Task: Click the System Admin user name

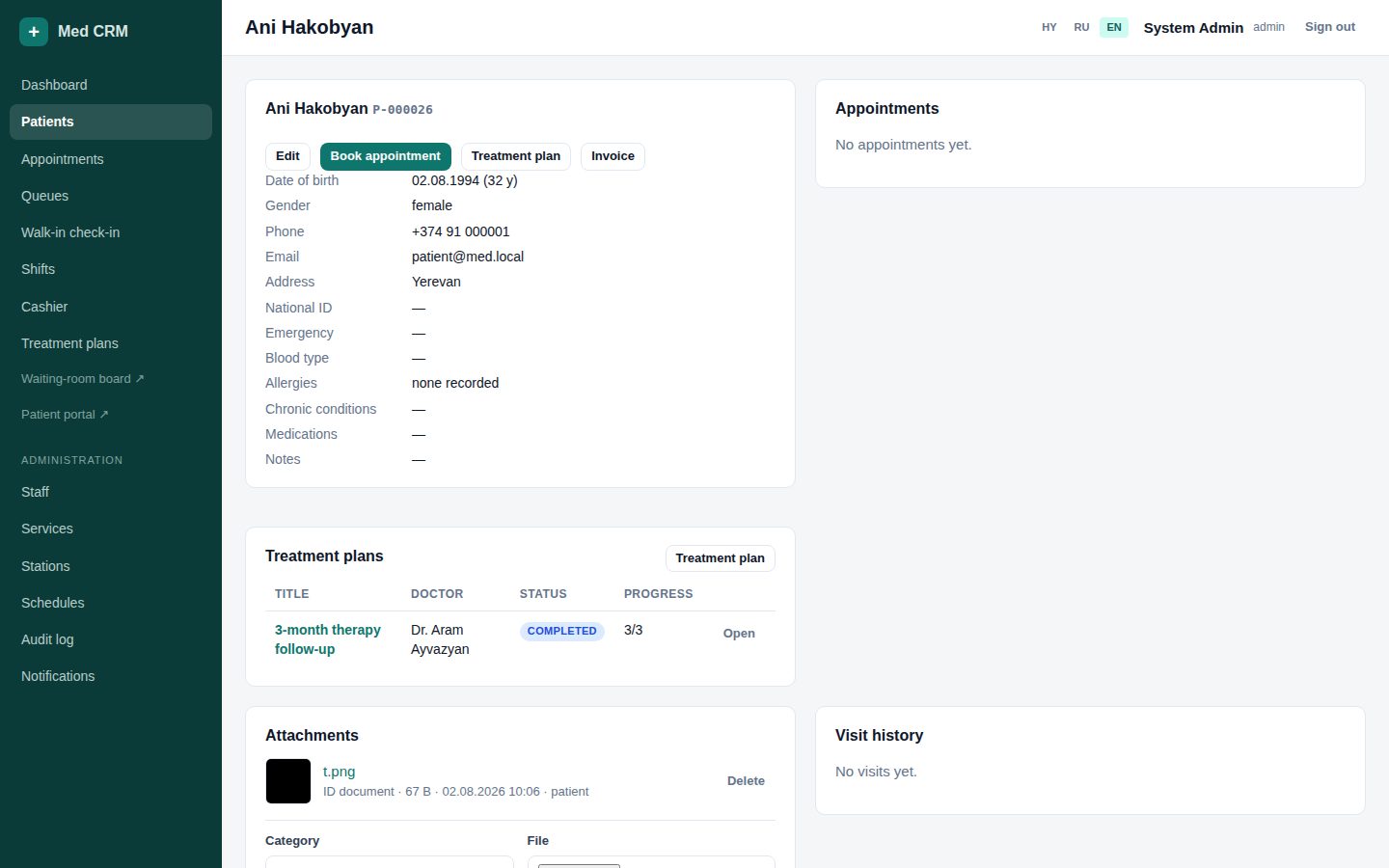Action: click(x=1193, y=28)
